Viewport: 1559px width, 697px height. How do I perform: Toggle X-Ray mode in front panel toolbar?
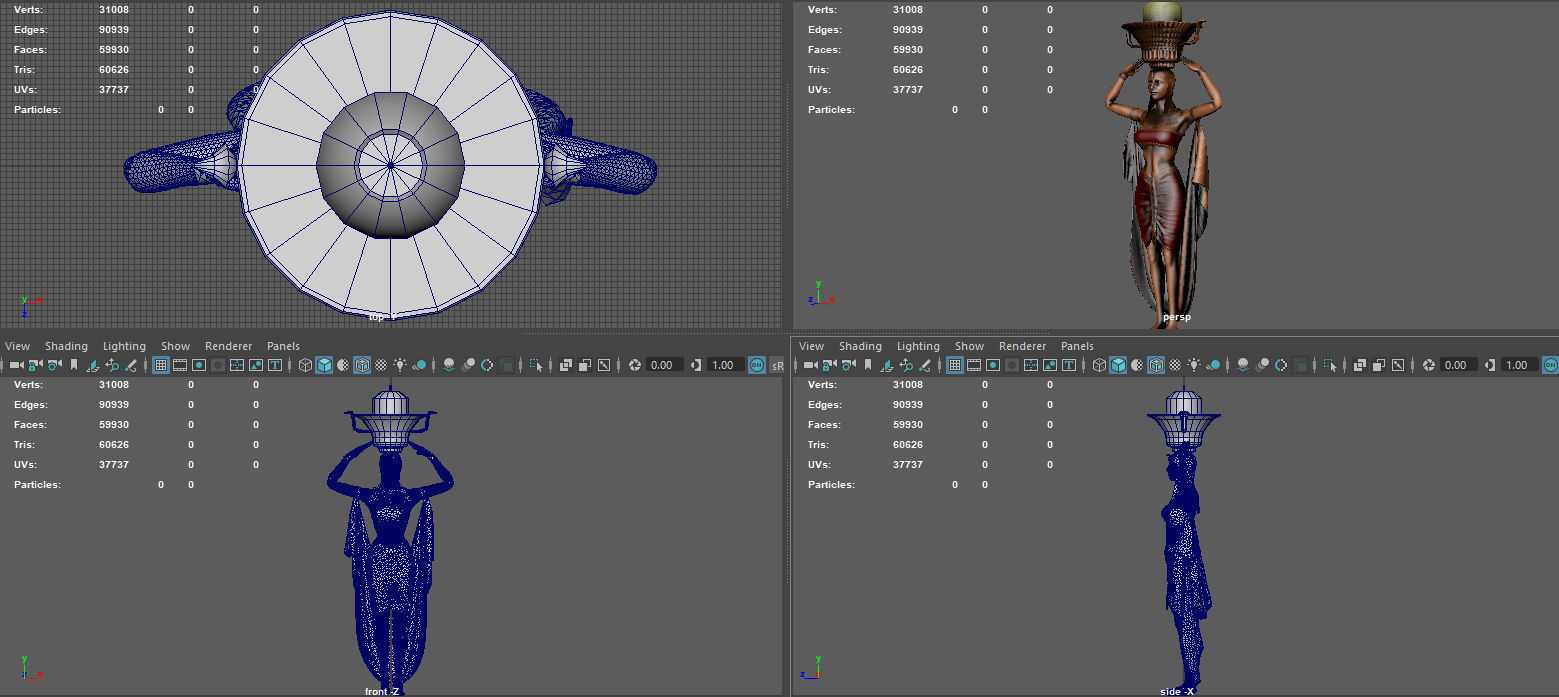point(566,365)
